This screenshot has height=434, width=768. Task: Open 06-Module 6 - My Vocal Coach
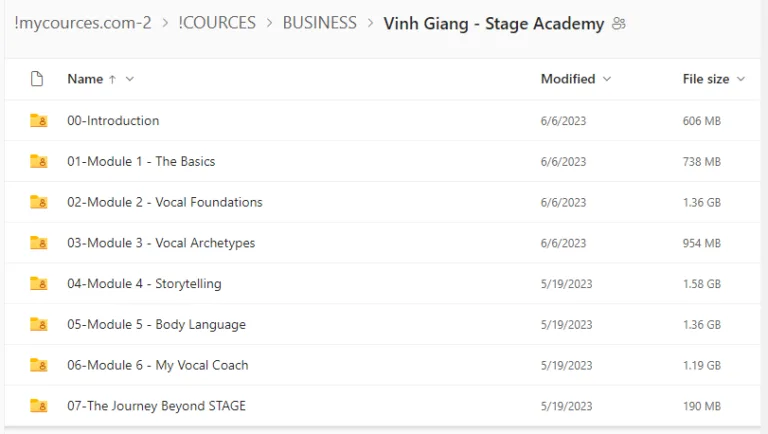[157, 365]
